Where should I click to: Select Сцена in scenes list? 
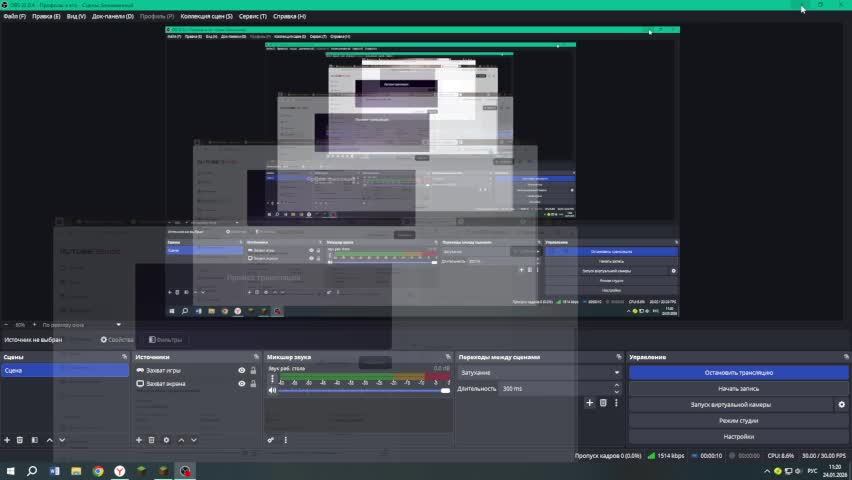[65, 370]
